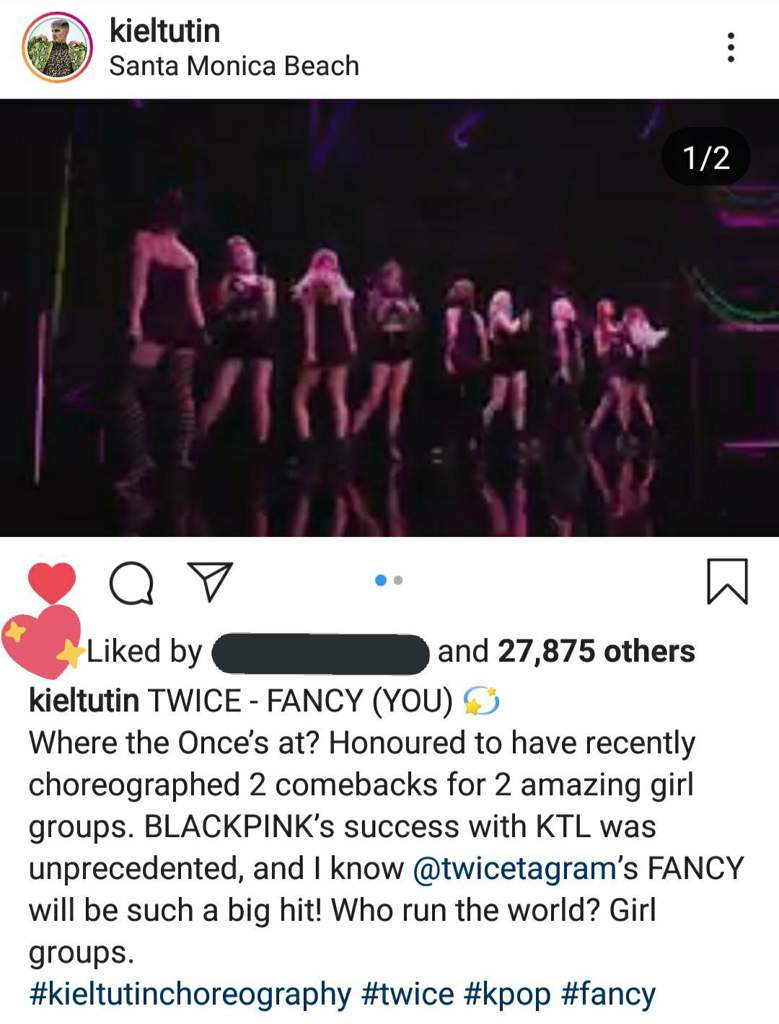Share post via paper plane icon
This screenshot has width=779, height=1024.
pos(210,581)
